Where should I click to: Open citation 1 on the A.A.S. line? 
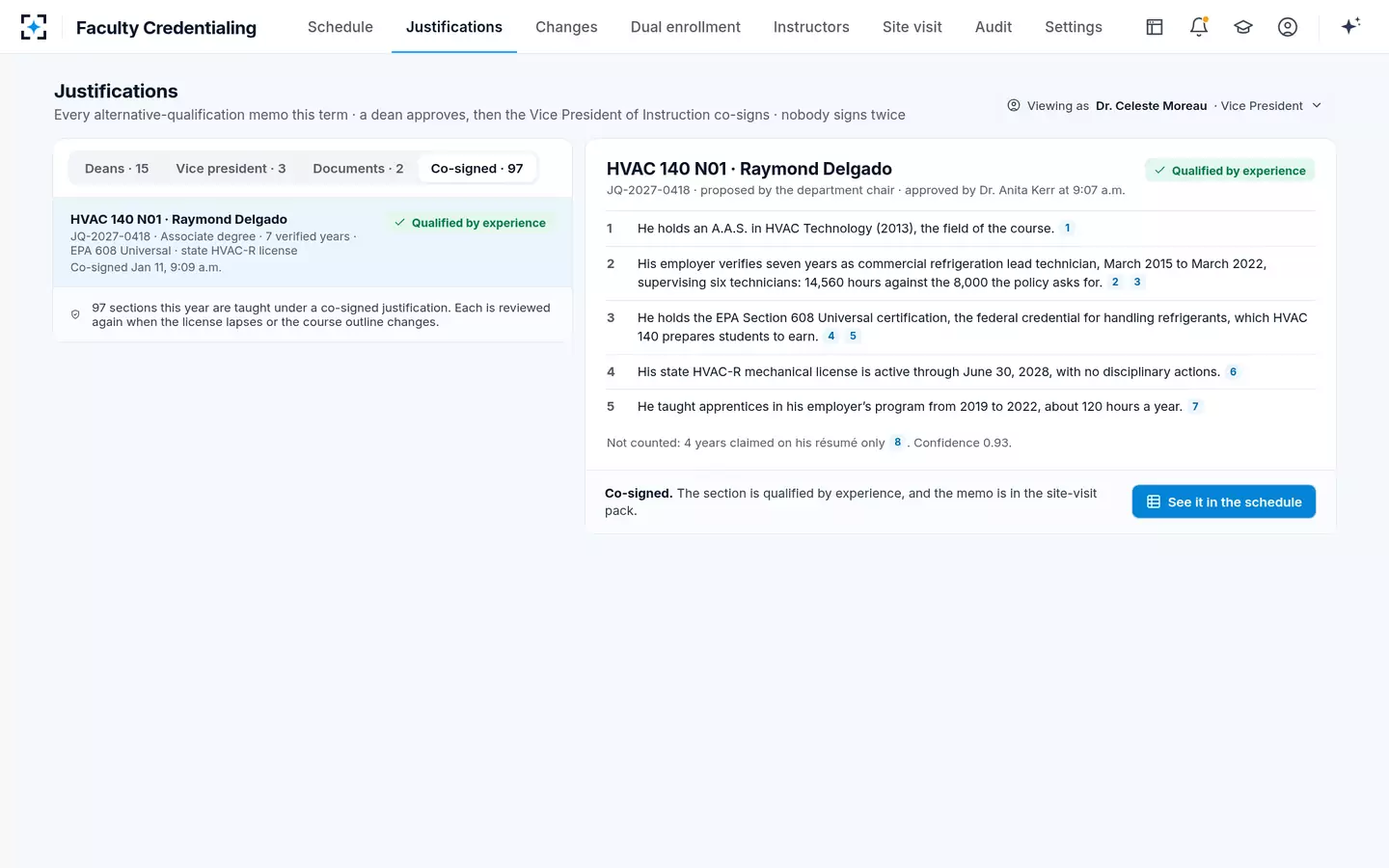click(x=1067, y=229)
